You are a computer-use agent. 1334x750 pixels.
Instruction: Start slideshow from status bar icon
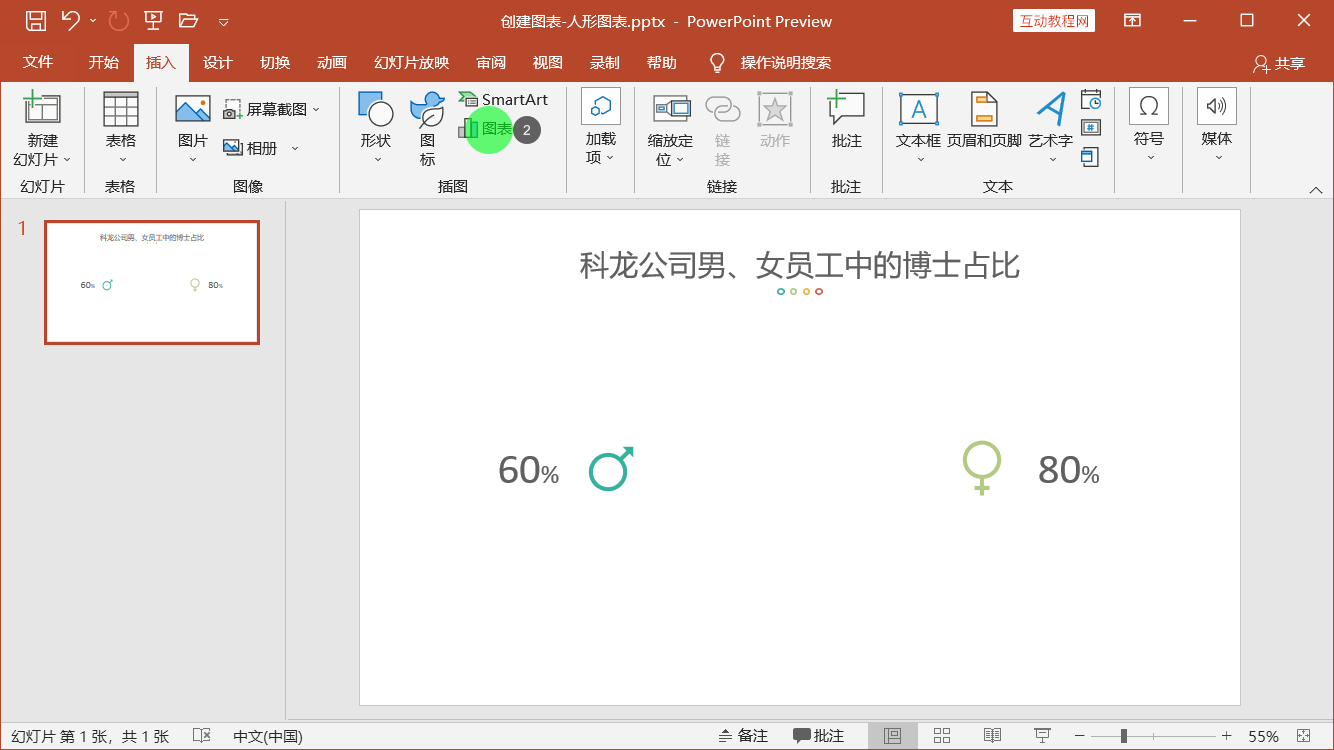click(x=1042, y=736)
